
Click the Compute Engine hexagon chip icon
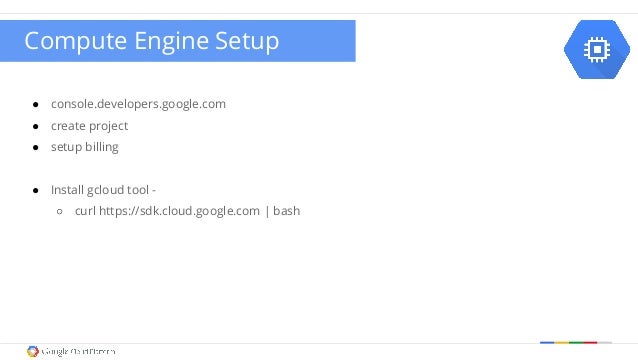pos(597,49)
